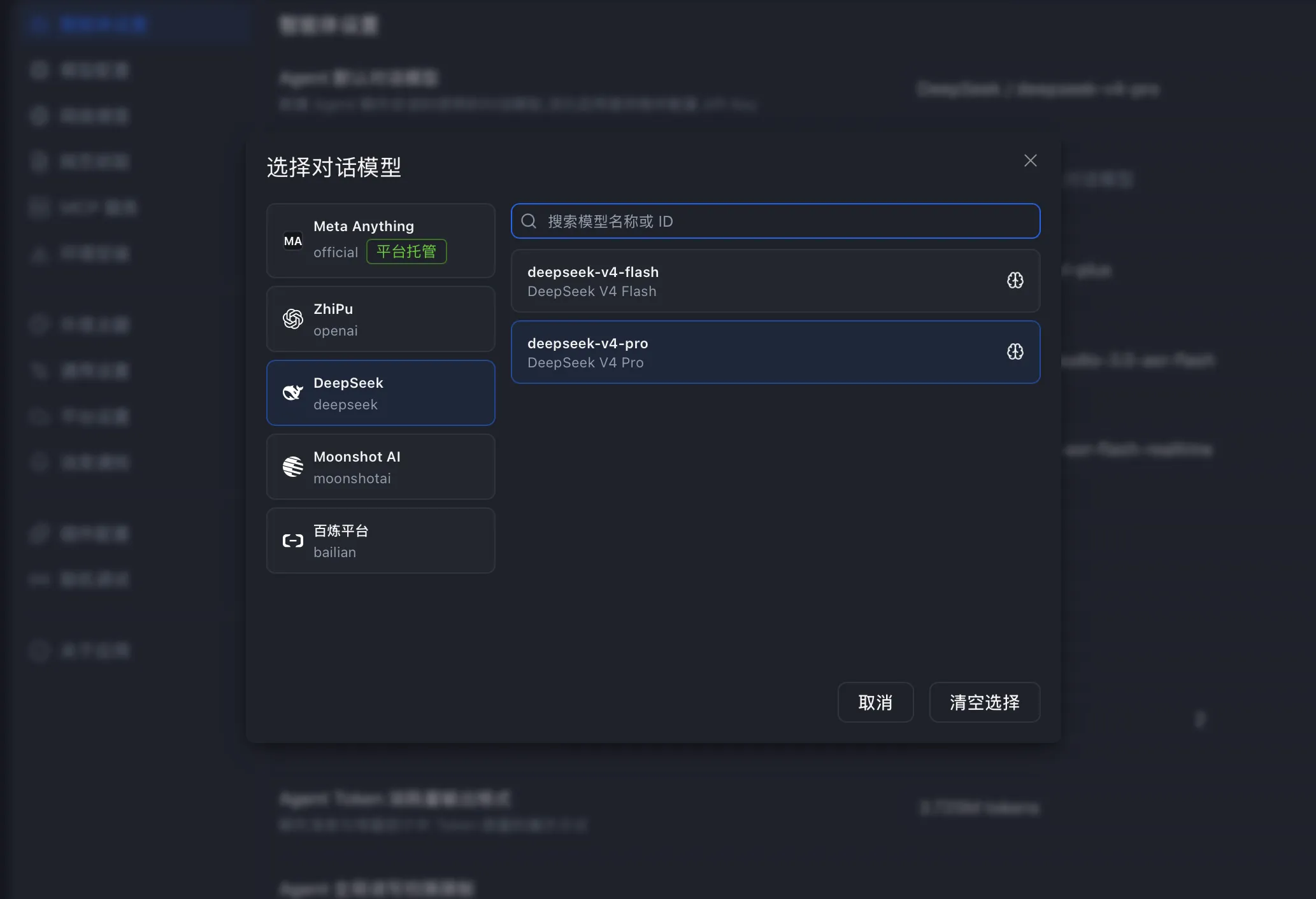Click the ZhiPu OpenAI-style logo icon
Screen dimensions: 1316x899
click(293, 319)
